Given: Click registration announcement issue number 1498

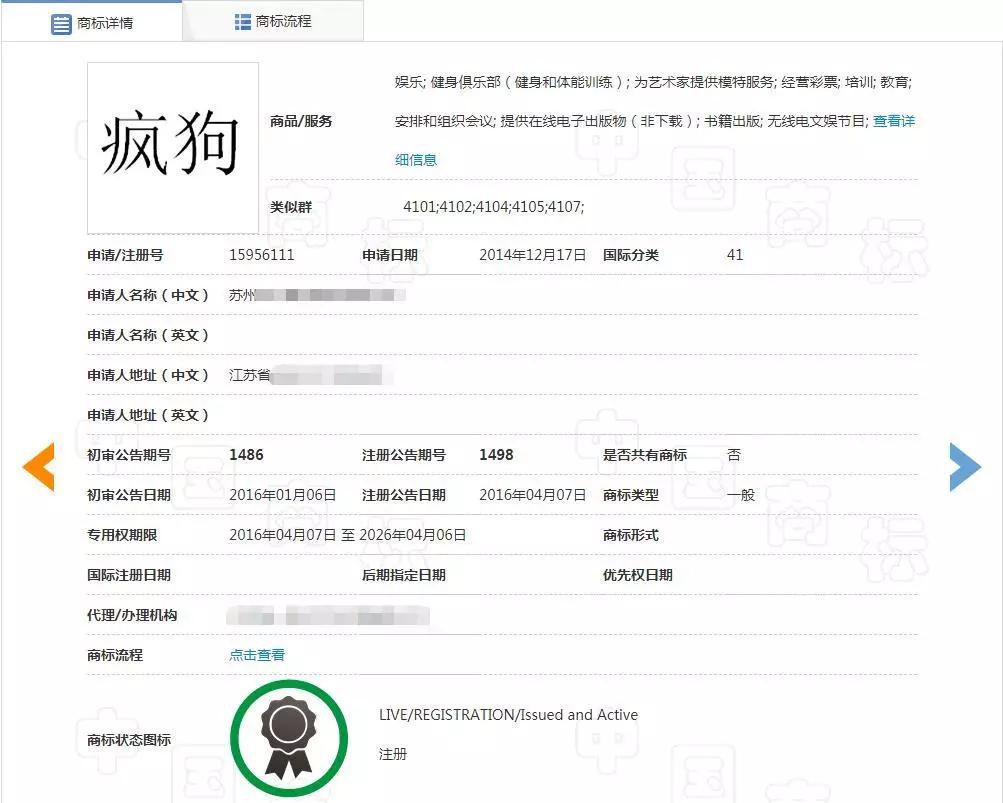Looking at the screenshot, I should pyautogui.click(x=496, y=455).
